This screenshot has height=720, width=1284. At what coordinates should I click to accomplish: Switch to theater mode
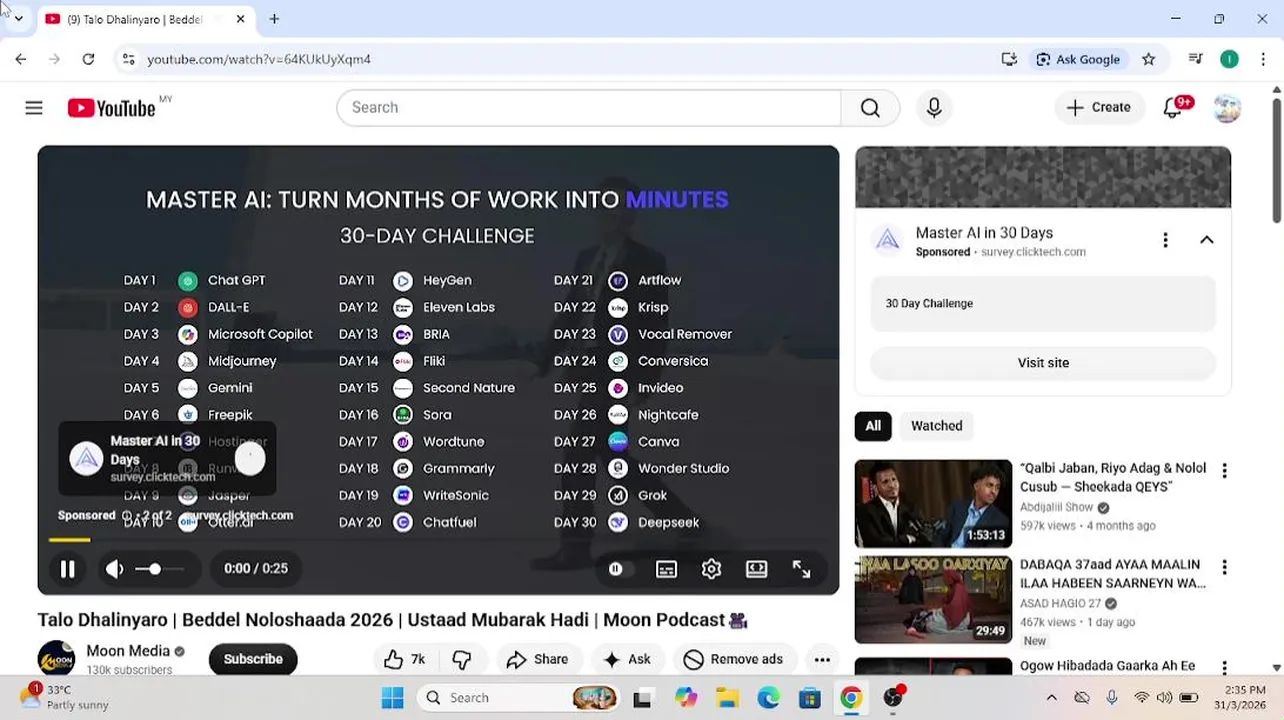pyautogui.click(x=757, y=569)
